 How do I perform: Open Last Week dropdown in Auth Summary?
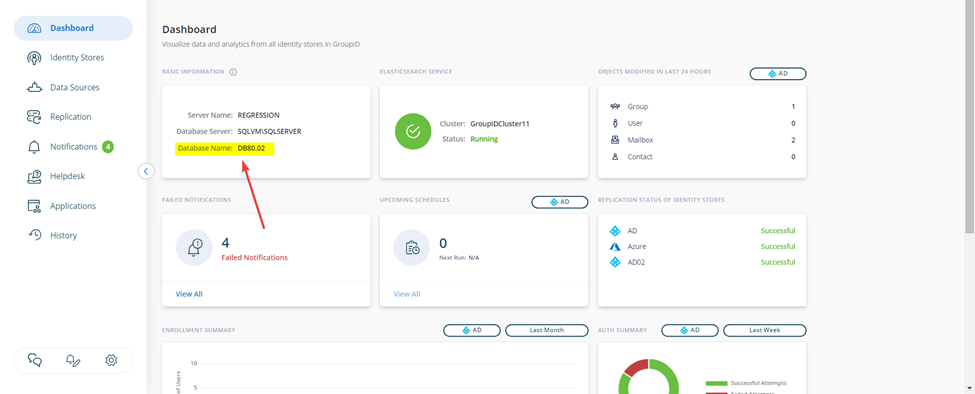[765, 331]
